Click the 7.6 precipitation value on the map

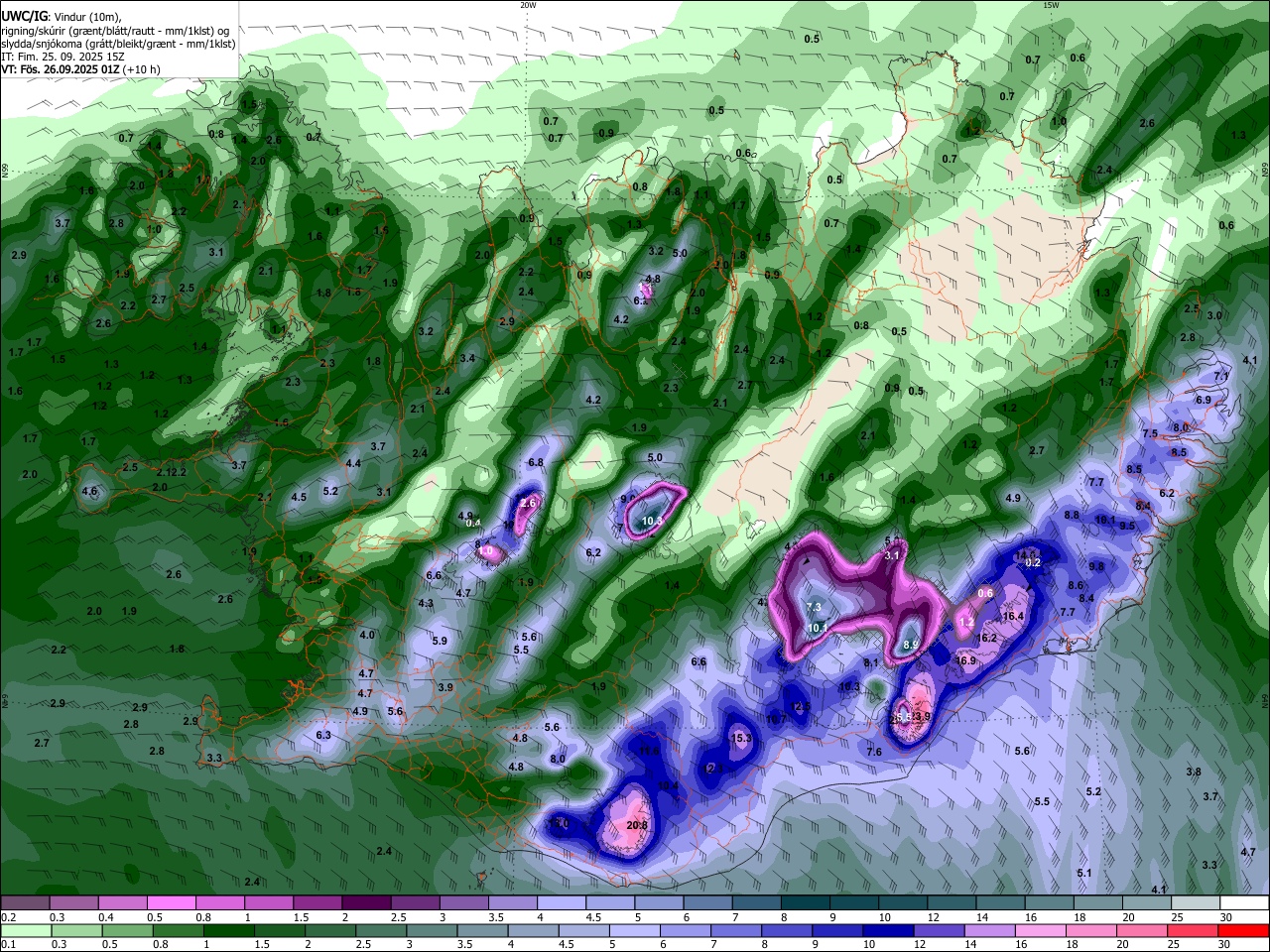tap(874, 752)
